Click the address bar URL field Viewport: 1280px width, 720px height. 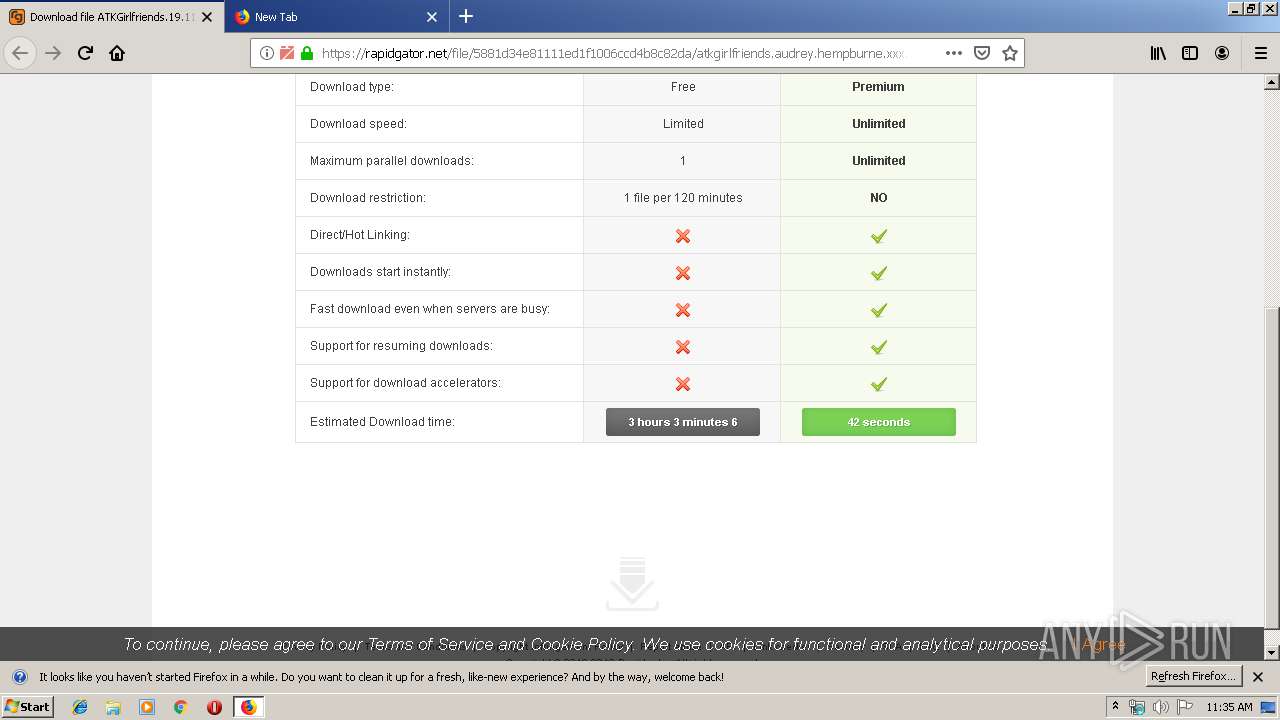pyautogui.click(x=612, y=53)
